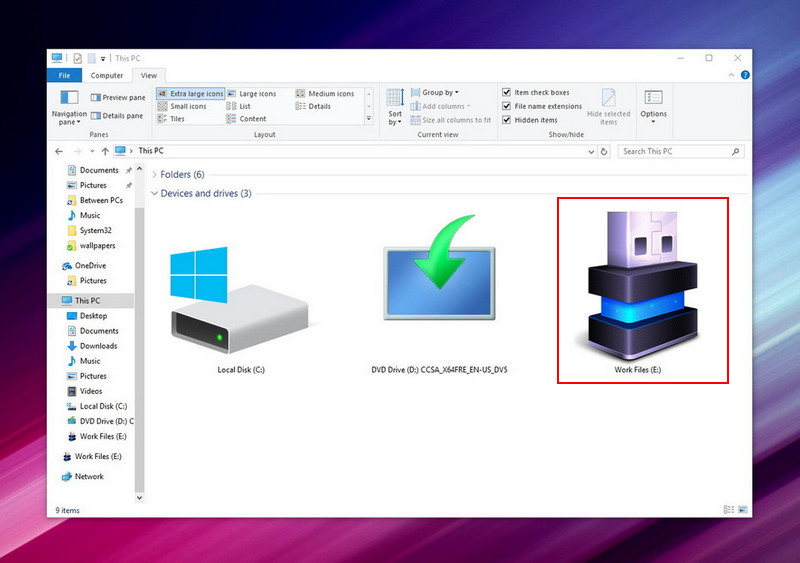This screenshot has height=563, width=800.
Task: Open Explorer Help icon
Action: (745, 75)
